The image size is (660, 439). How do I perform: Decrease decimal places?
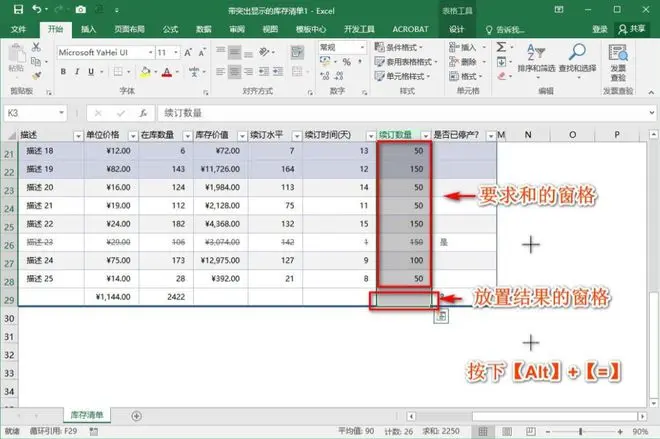click(x=339, y=76)
